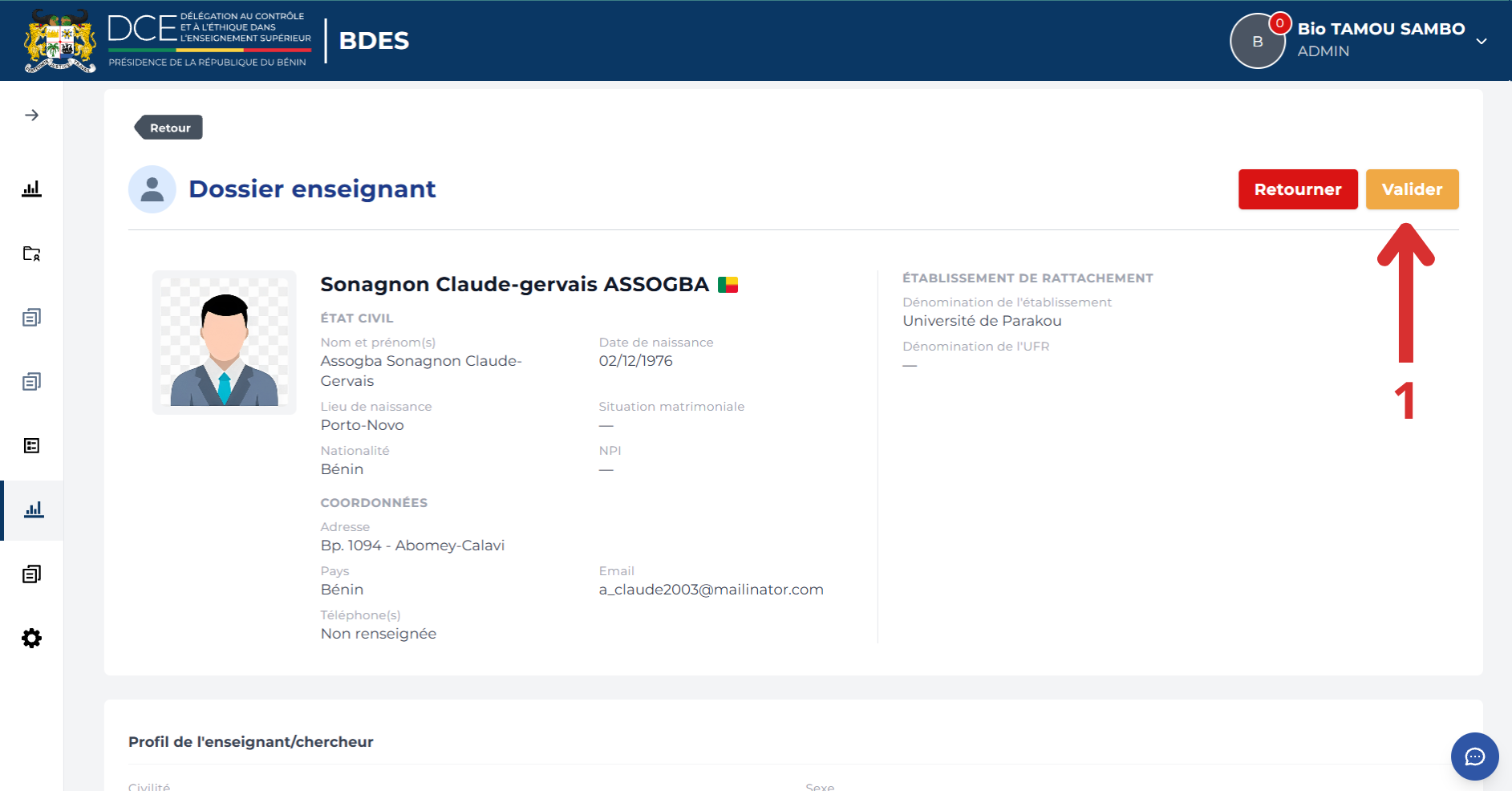Open the red notification badge
Image resolution: width=1512 pixels, height=791 pixels.
(x=1279, y=23)
